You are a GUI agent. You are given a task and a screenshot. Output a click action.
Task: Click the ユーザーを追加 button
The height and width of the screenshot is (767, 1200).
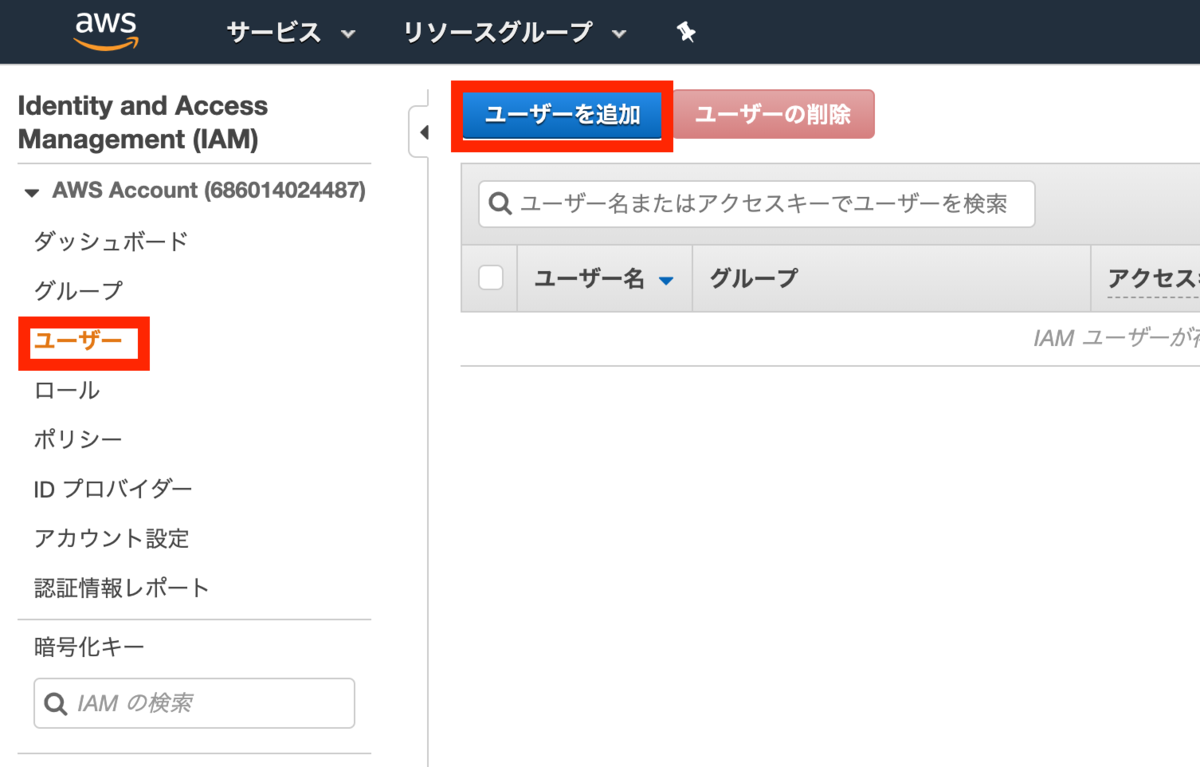click(x=561, y=113)
